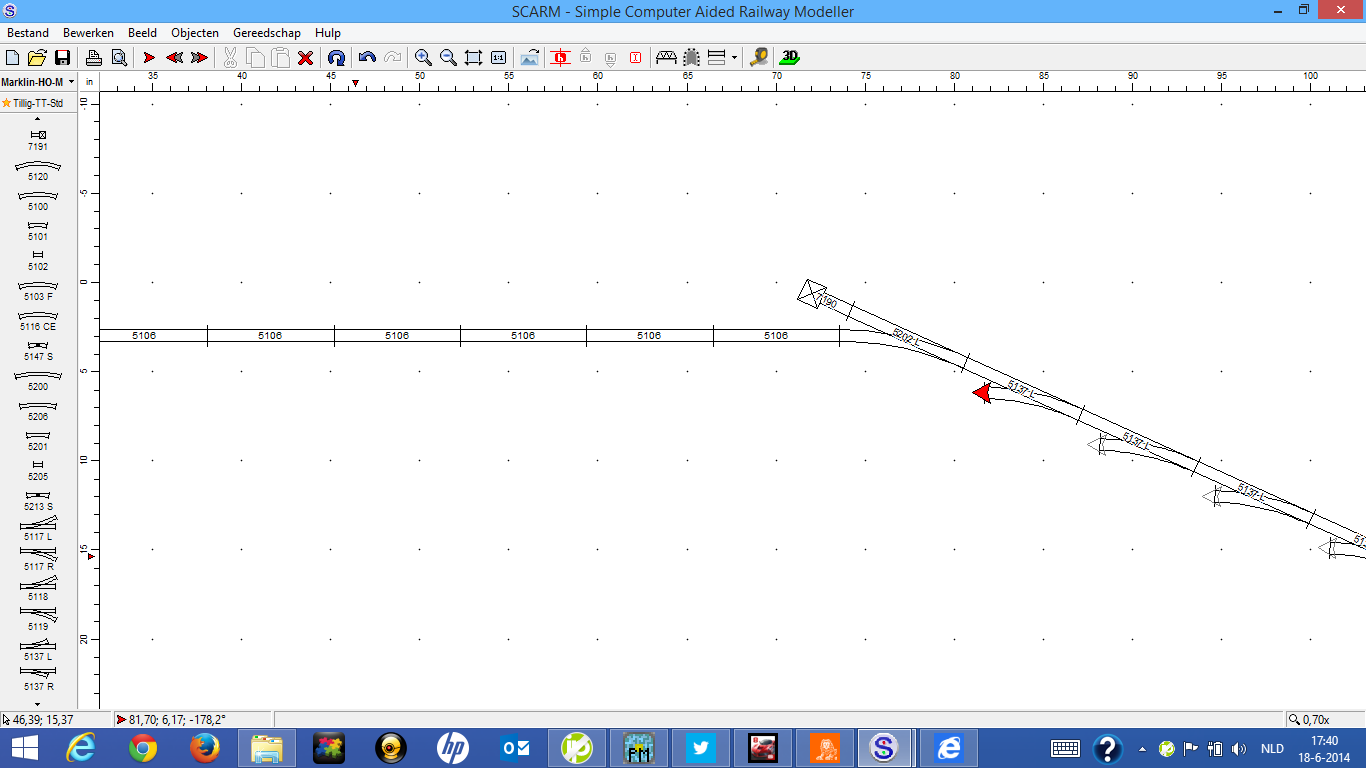The width and height of the screenshot is (1366, 768).
Task: Pick the 5117 L left turnout
Action: (38, 528)
